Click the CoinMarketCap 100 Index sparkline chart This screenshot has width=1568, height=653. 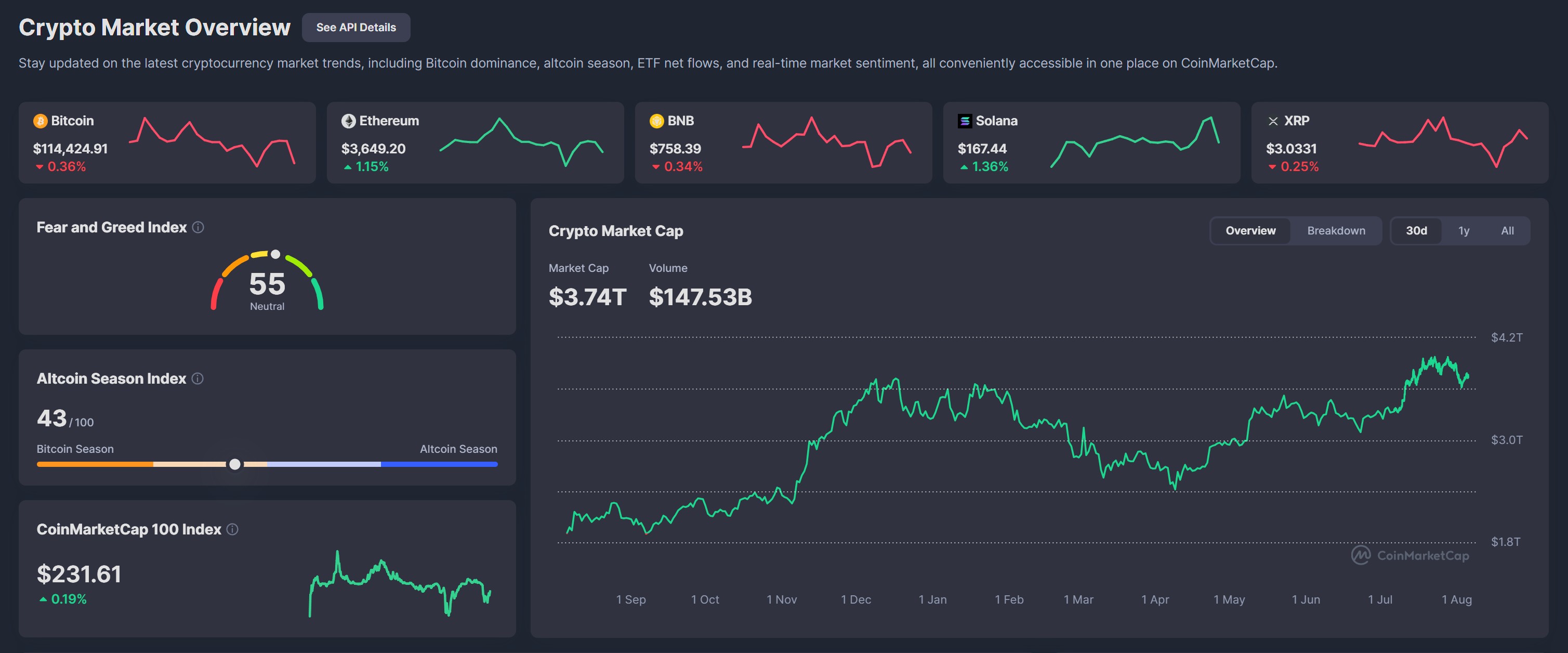click(399, 583)
